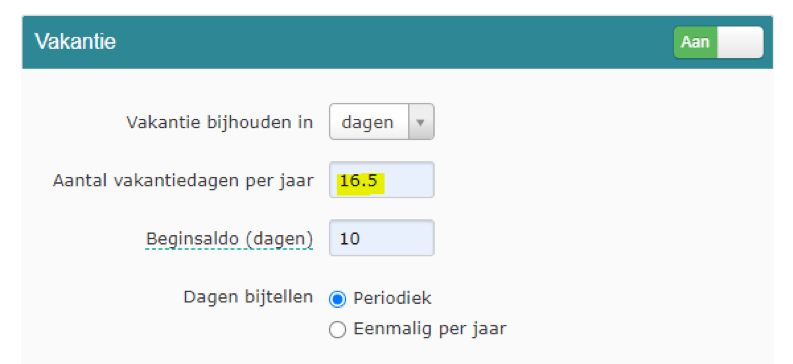Click the selected value dagen in combo box
This screenshot has width=793, height=364.
click(368, 122)
